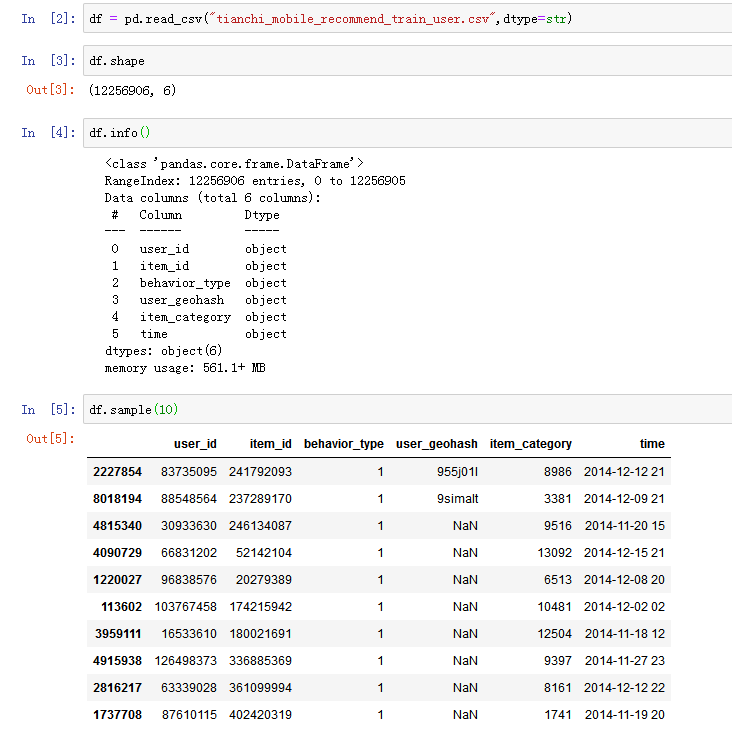Image resolution: width=732 pixels, height=739 pixels.
Task: Click the Out[5]: prompt label
Action: 50,439
